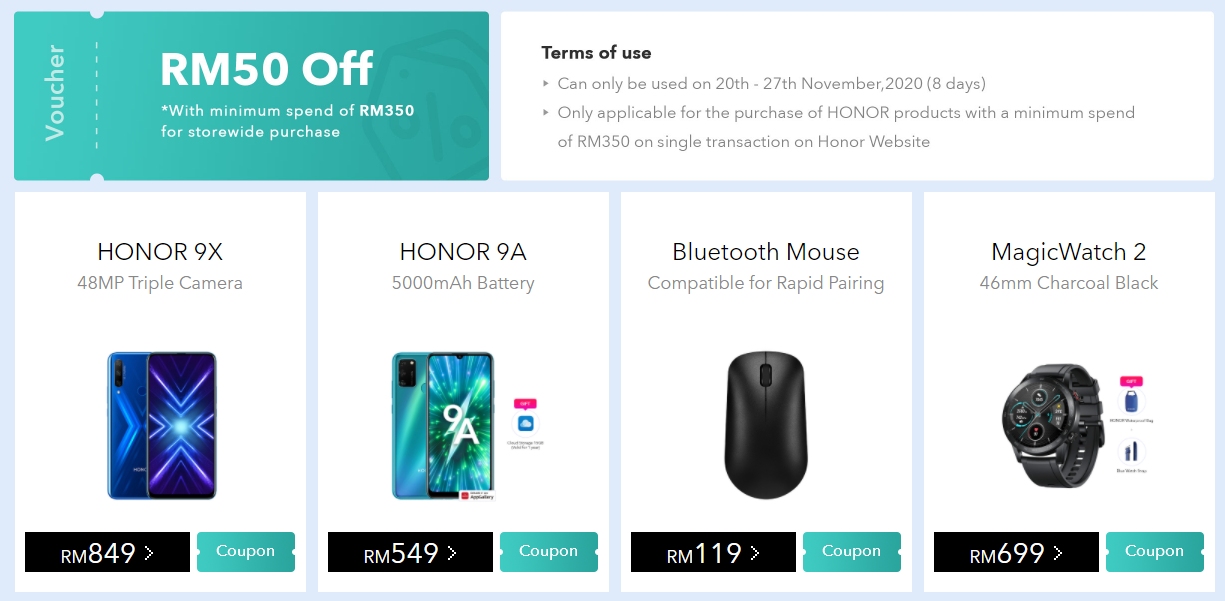Click the black Bluetooth Mouse image
Image resolution: width=1225 pixels, height=601 pixels.
coord(766,424)
